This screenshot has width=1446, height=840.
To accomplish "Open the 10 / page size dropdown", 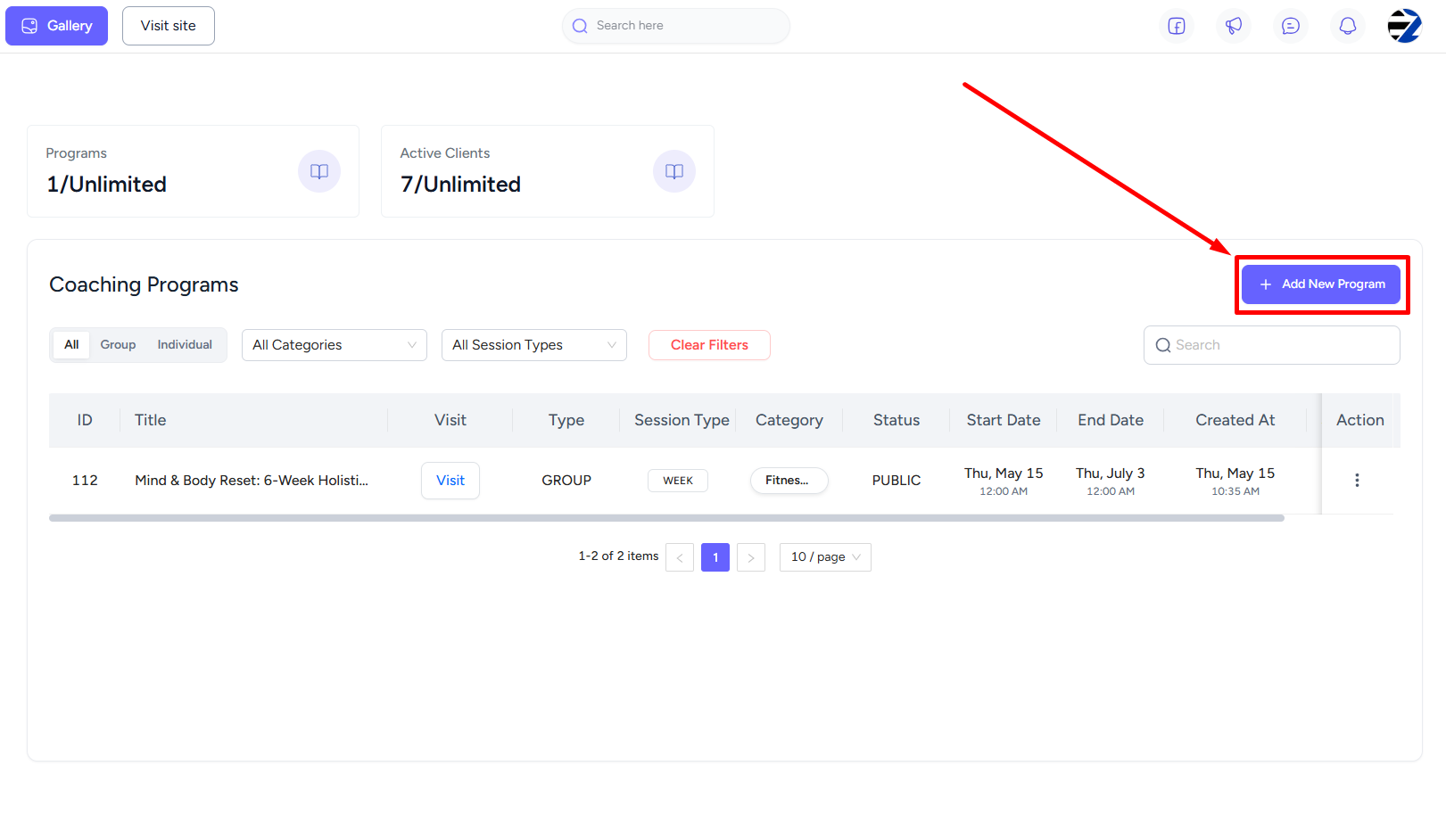I will [x=825, y=557].
